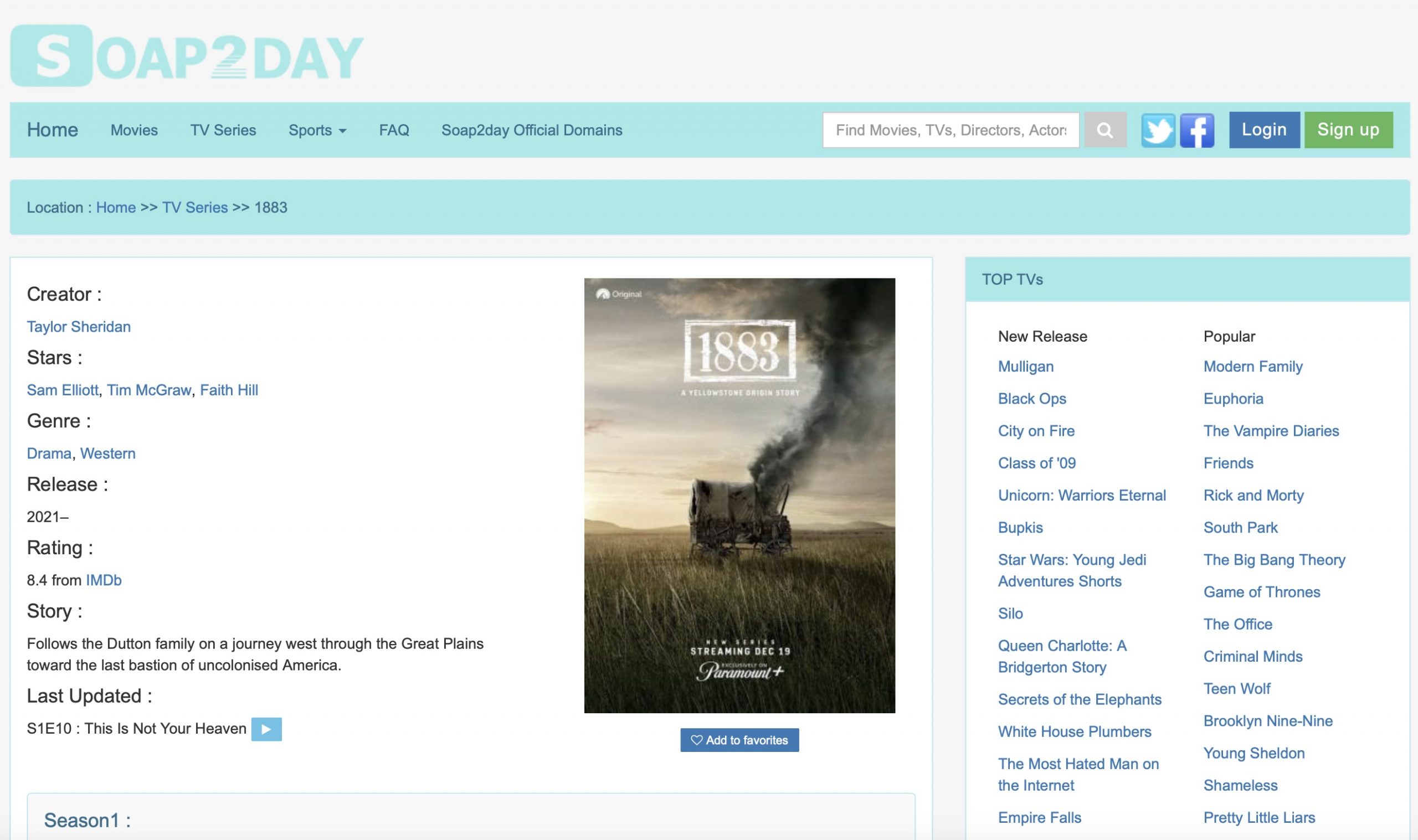Image resolution: width=1418 pixels, height=840 pixels.
Task: Open Bupkis link
Action: [x=1020, y=528]
